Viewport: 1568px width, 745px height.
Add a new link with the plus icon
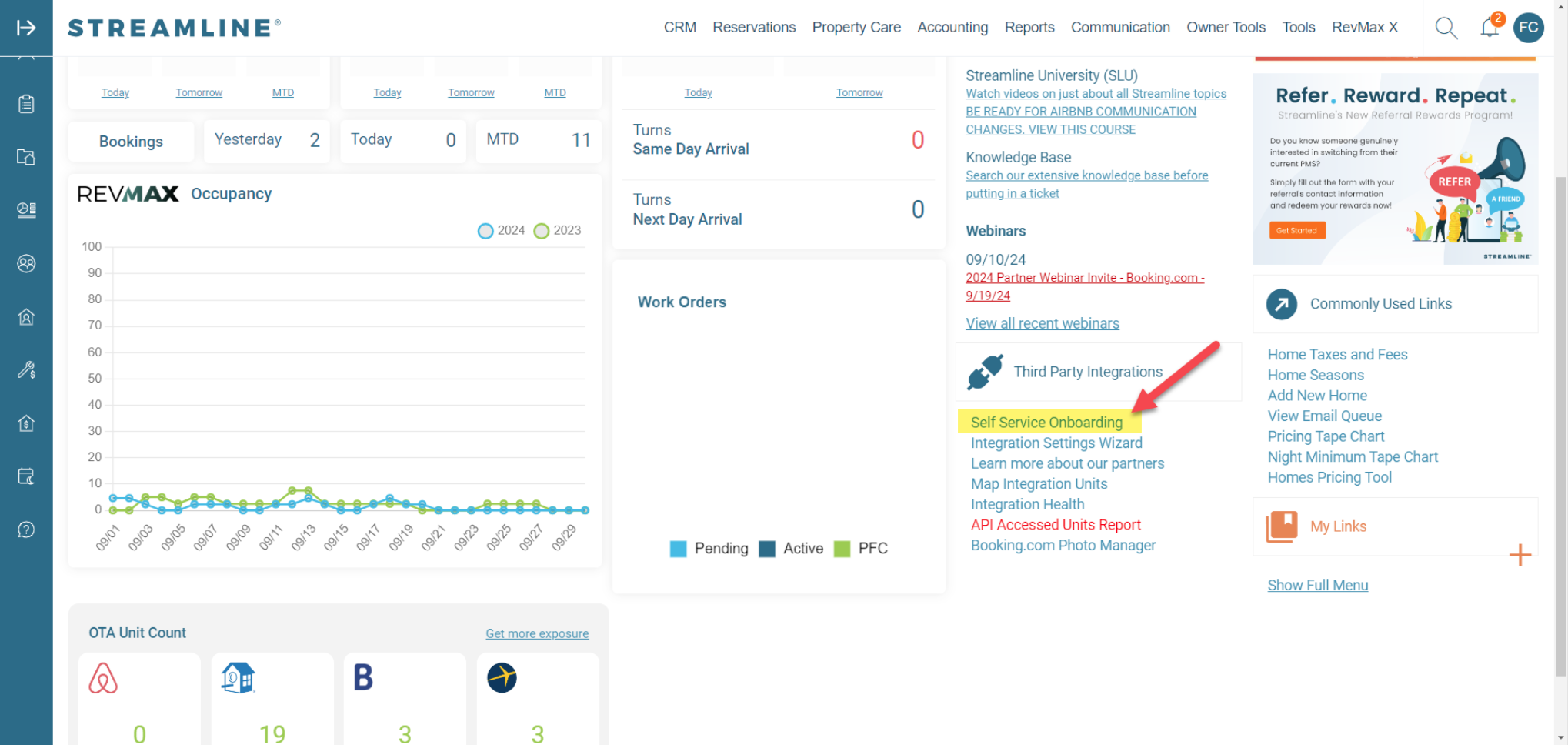tap(1520, 555)
